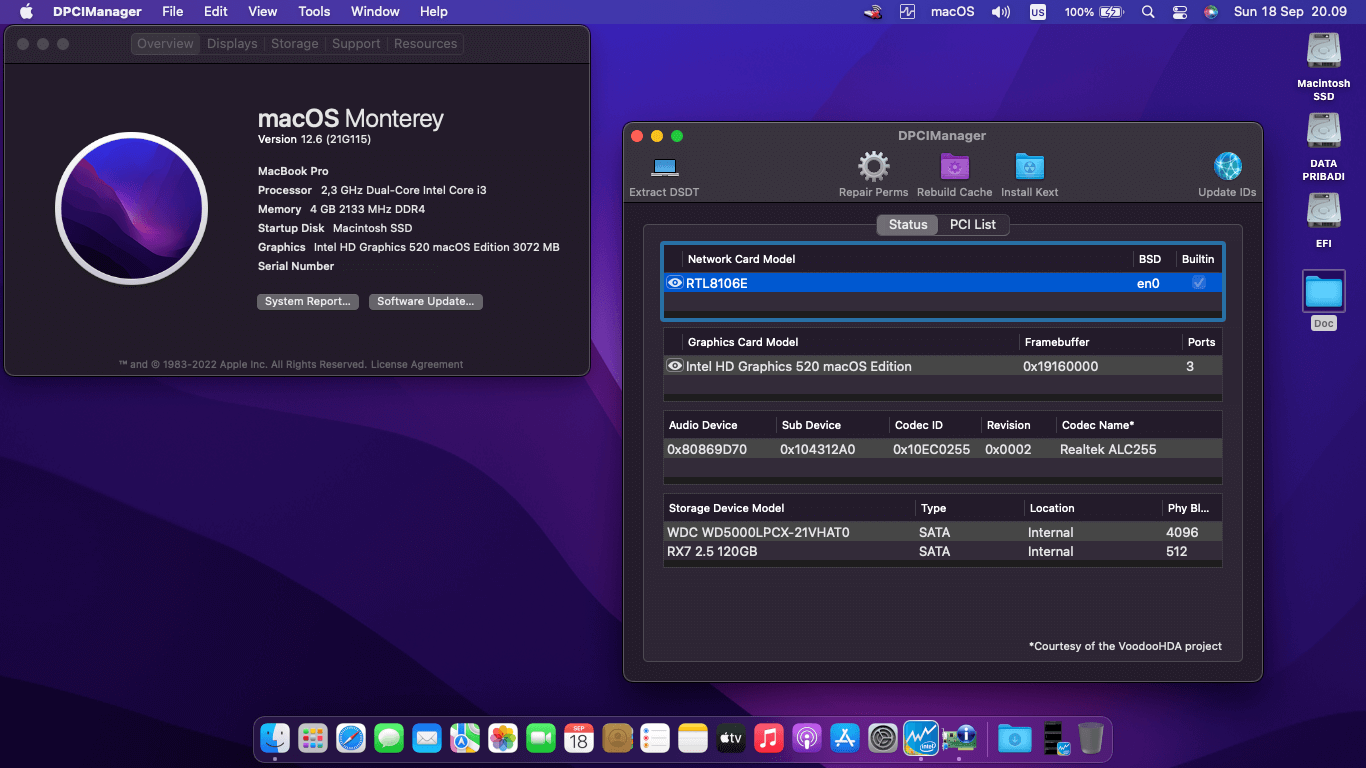Open the DPCIManager app menu
Image resolution: width=1366 pixels, height=768 pixels.
pyautogui.click(x=97, y=12)
